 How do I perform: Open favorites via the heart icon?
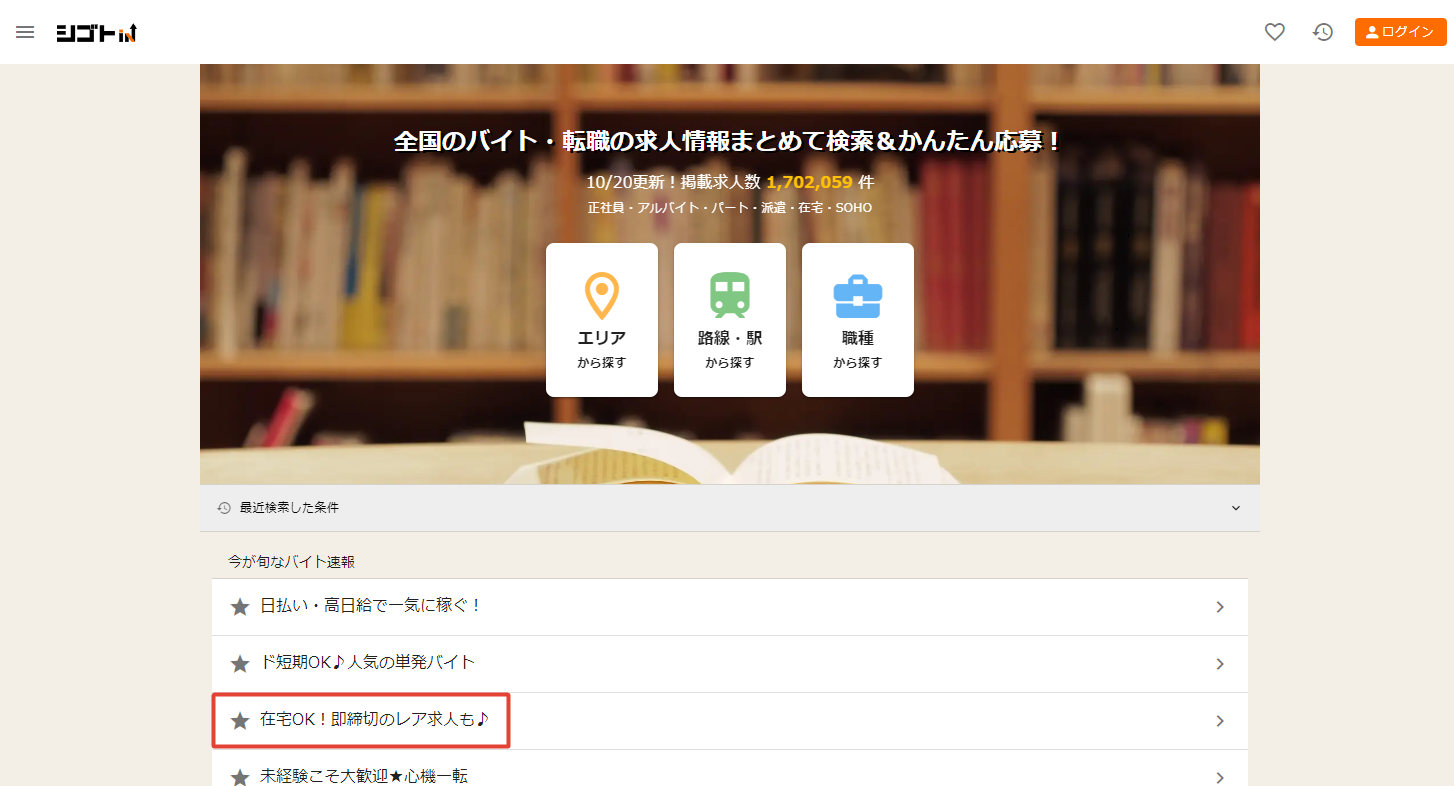pyautogui.click(x=1274, y=32)
